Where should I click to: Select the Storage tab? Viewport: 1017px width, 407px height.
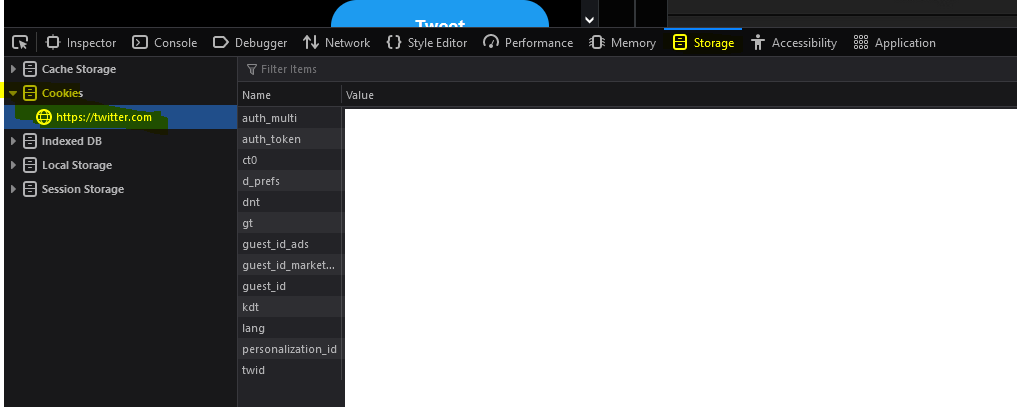tap(703, 43)
